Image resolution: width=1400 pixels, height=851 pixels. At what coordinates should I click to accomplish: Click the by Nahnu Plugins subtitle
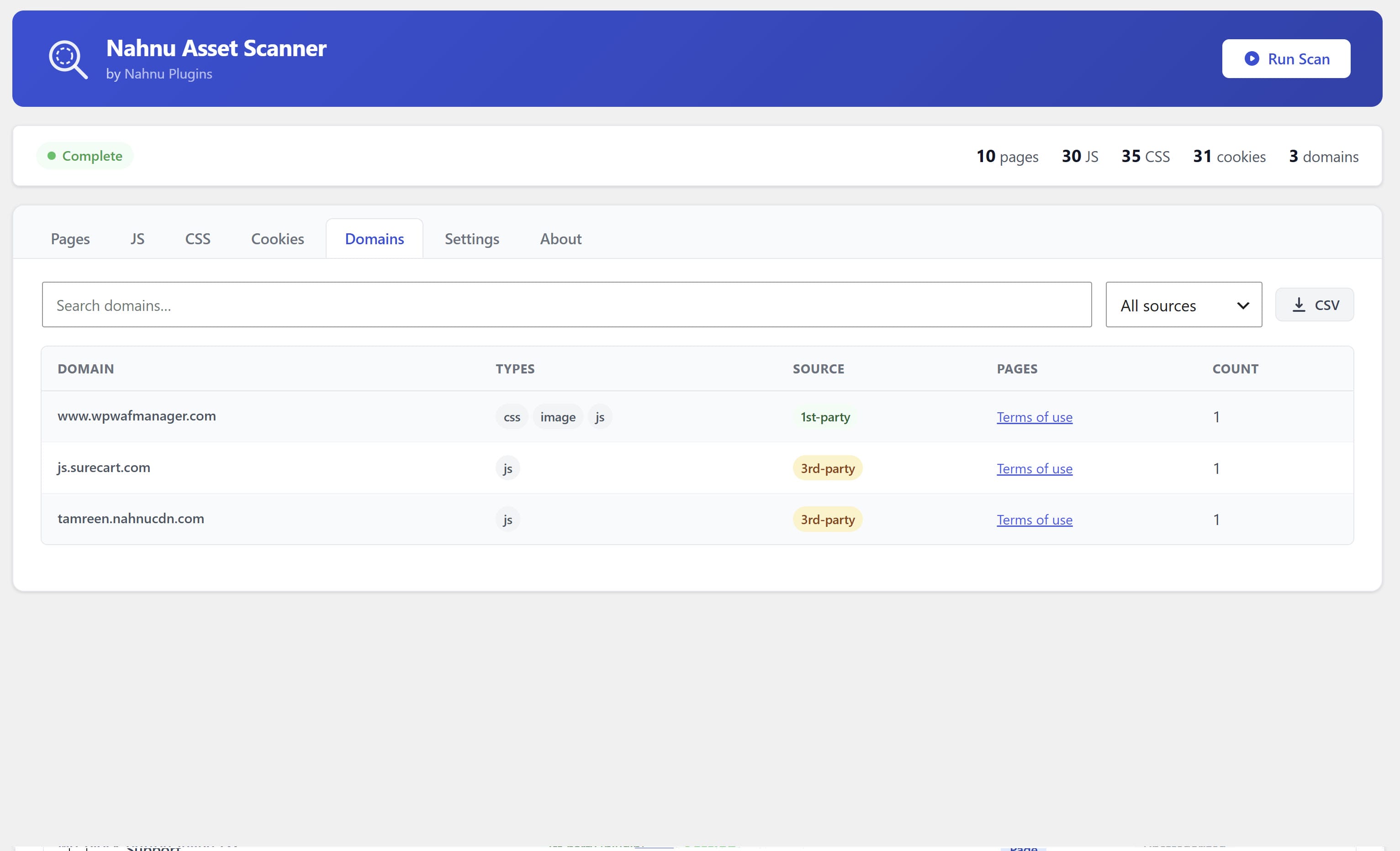(x=159, y=74)
